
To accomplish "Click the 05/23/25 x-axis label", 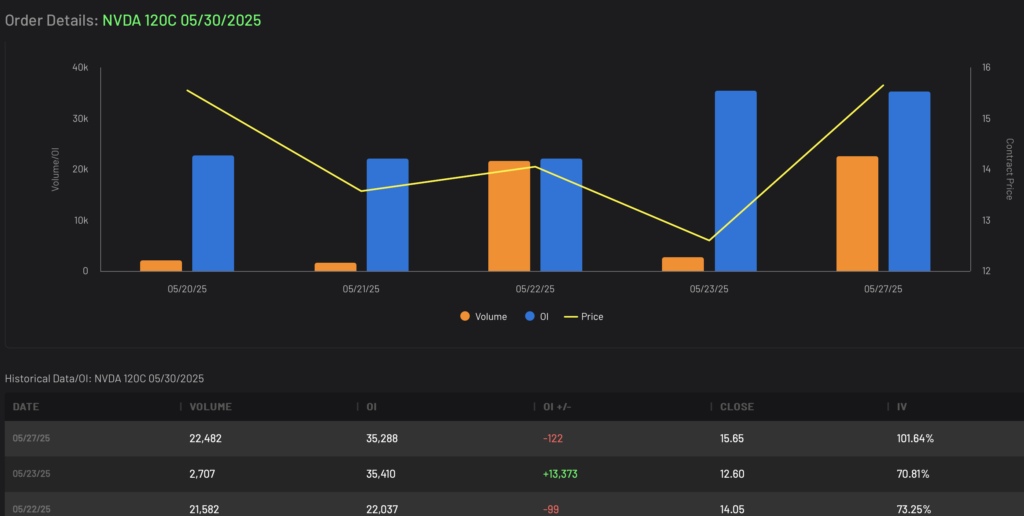I will [709, 289].
